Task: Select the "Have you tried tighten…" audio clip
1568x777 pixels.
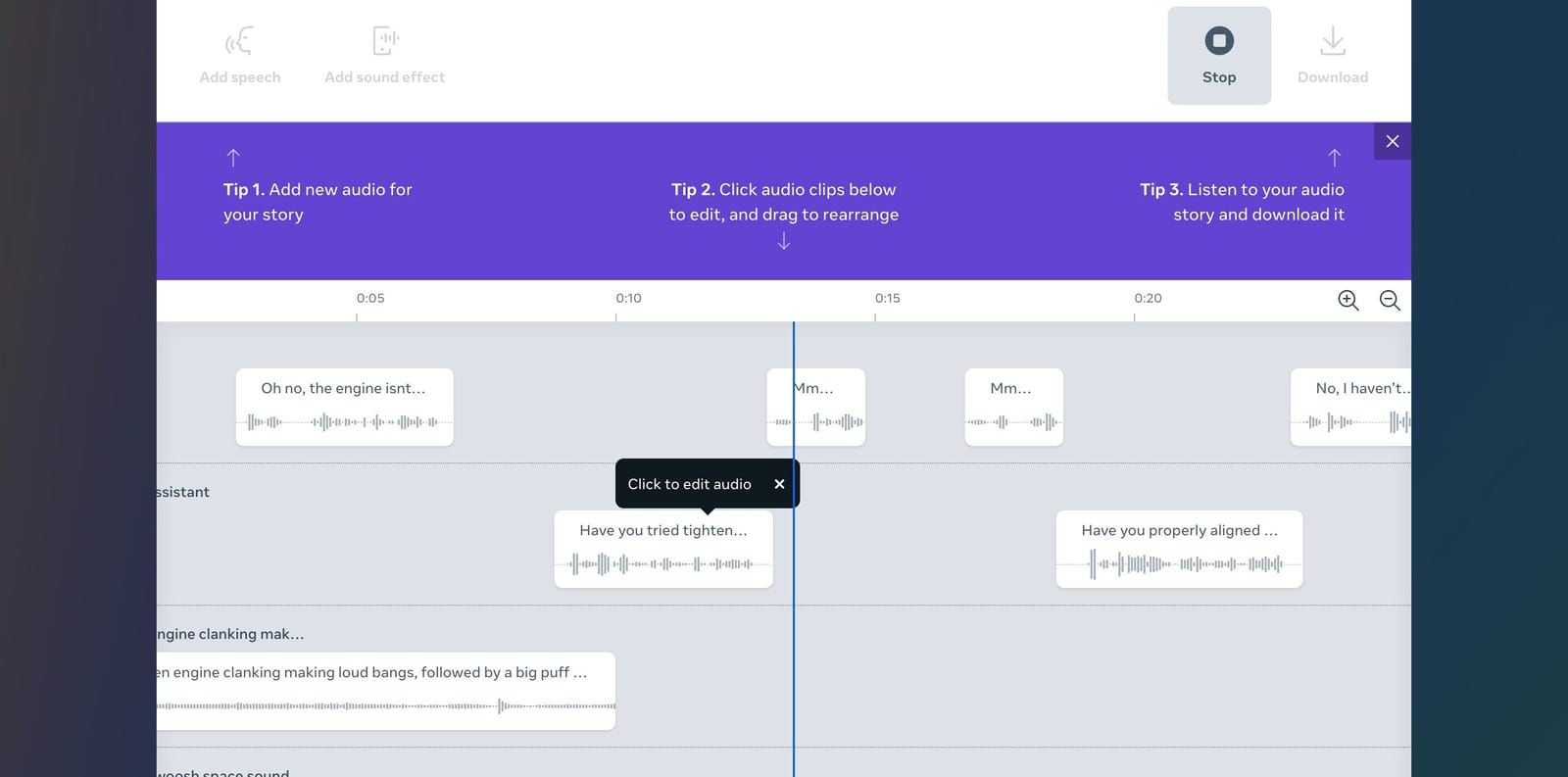Action: [663, 549]
